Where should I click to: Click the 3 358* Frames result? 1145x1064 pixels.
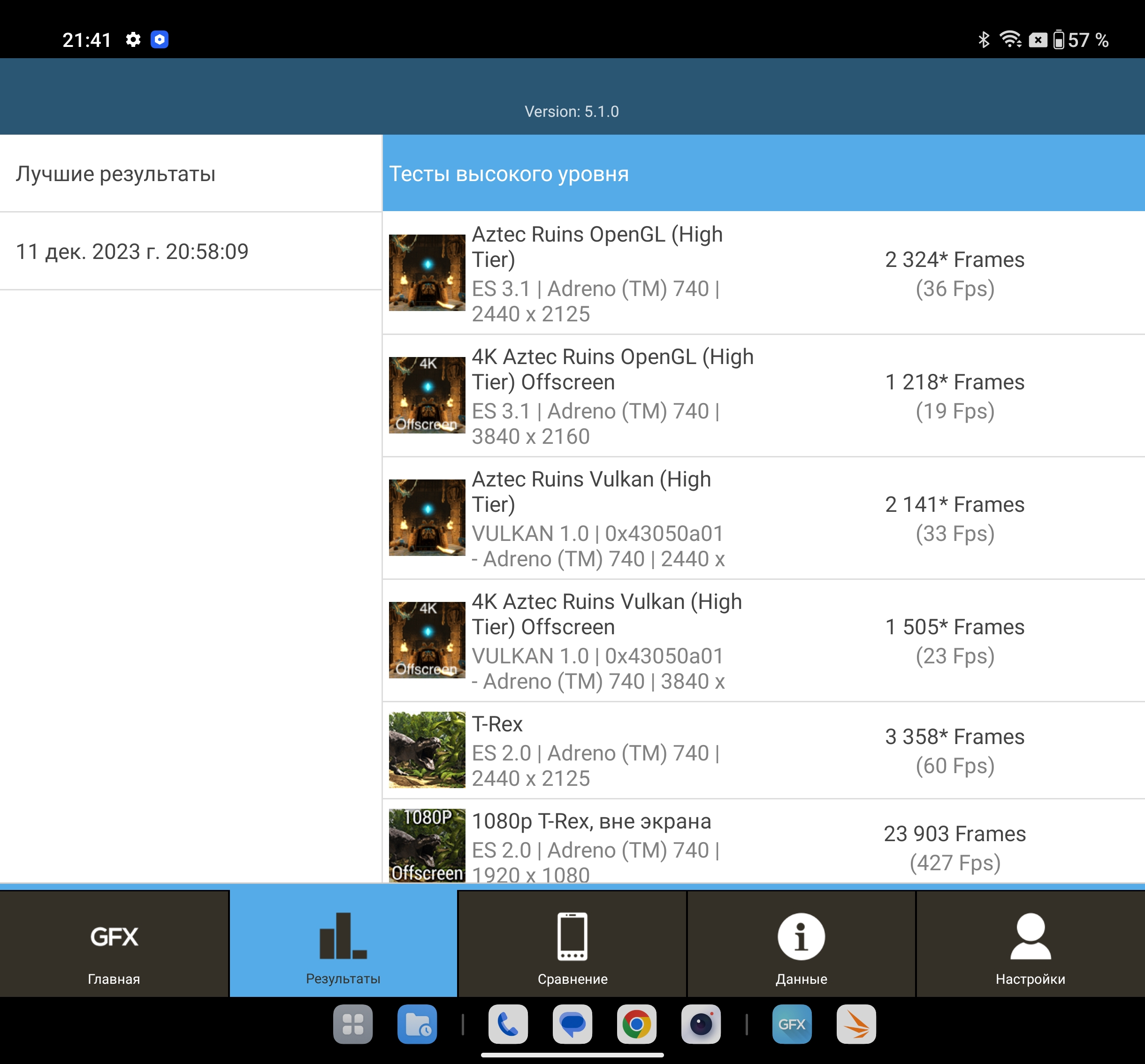click(955, 737)
